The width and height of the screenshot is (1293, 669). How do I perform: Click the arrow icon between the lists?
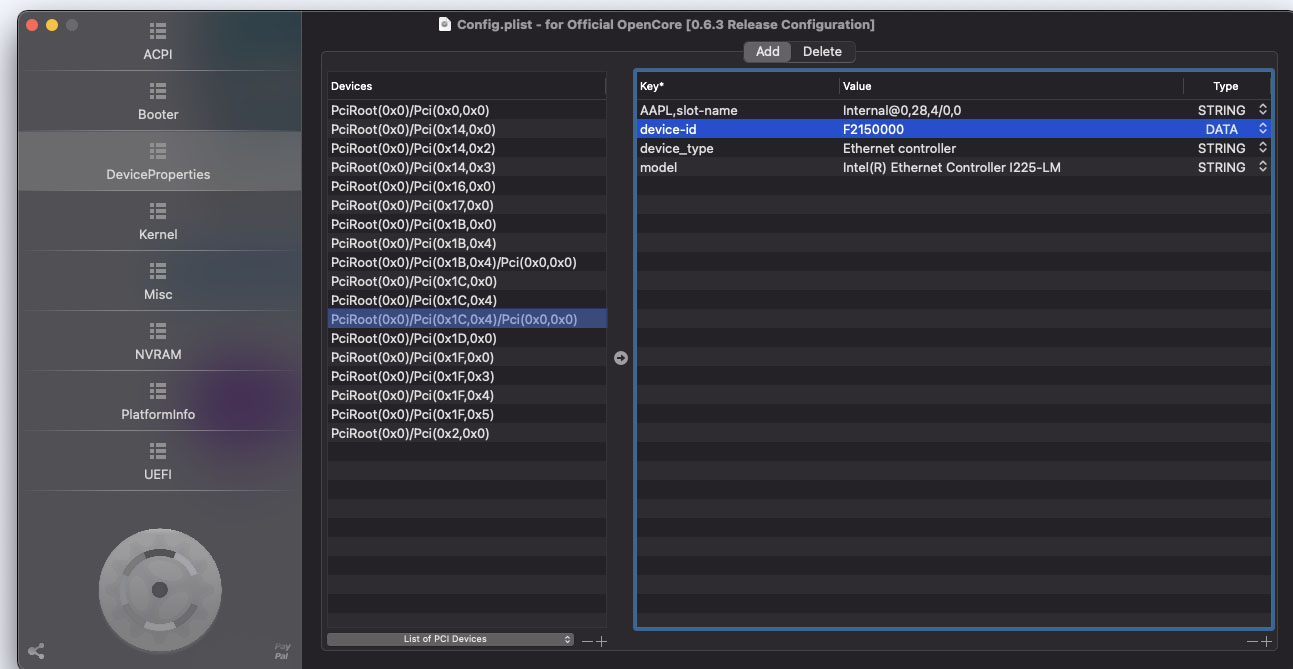point(621,358)
